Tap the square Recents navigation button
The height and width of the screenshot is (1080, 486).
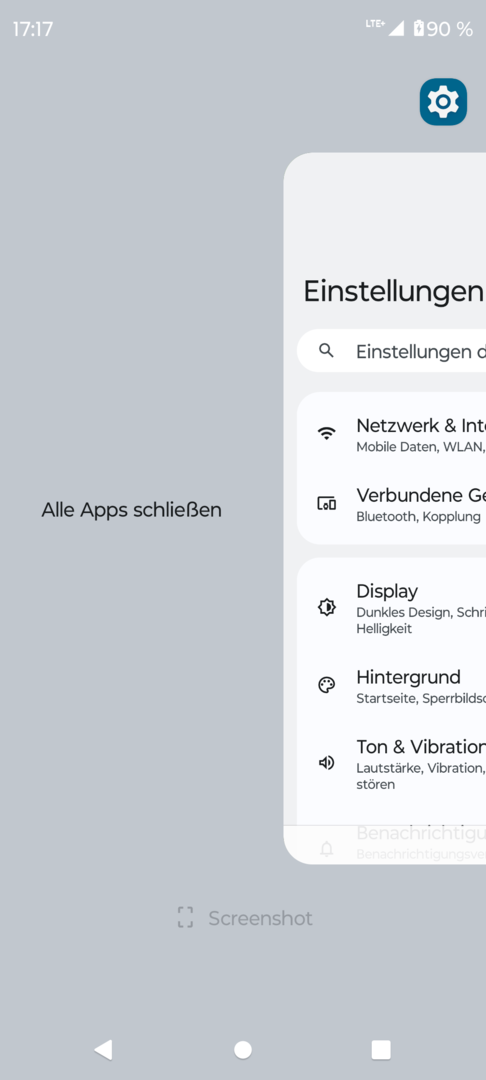click(x=381, y=1050)
